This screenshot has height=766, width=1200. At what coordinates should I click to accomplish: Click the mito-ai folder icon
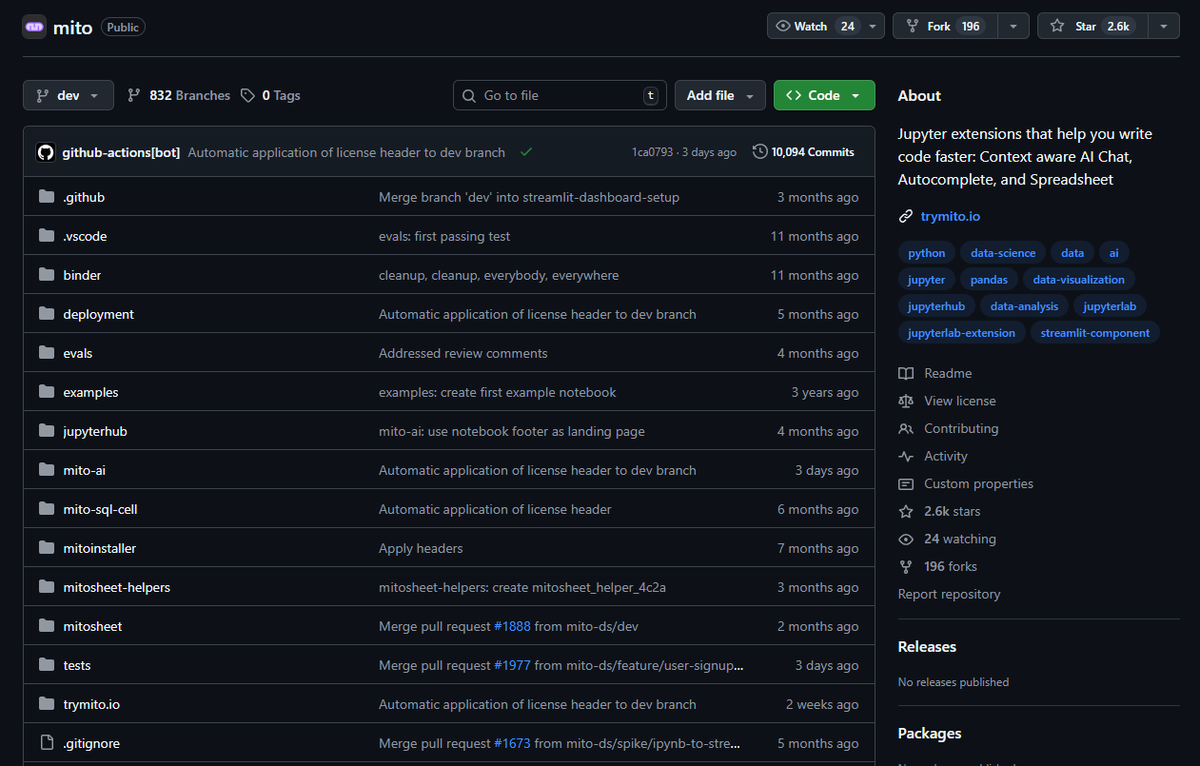(46, 470)
